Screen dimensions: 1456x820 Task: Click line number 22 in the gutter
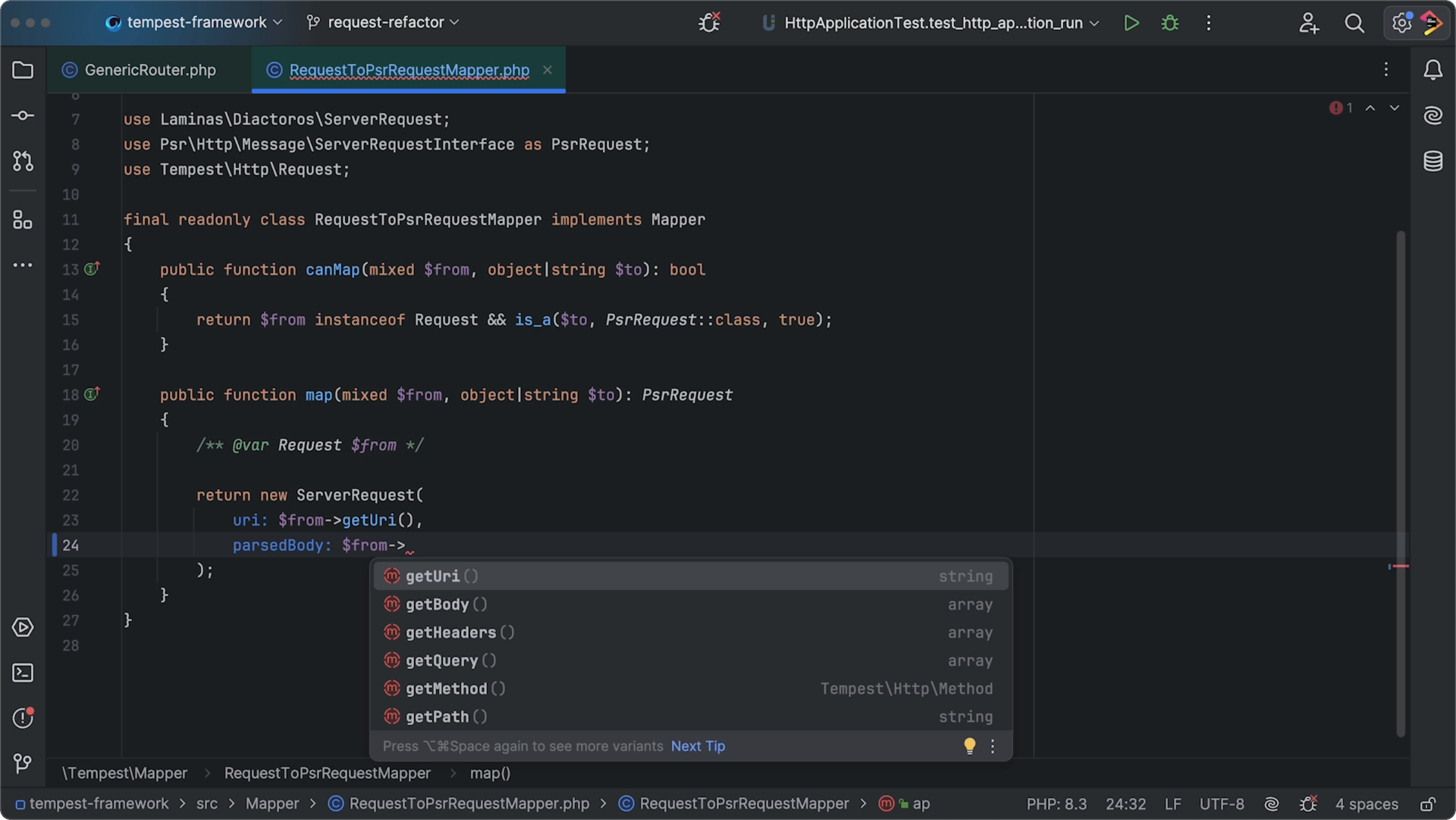click(70, 496)
